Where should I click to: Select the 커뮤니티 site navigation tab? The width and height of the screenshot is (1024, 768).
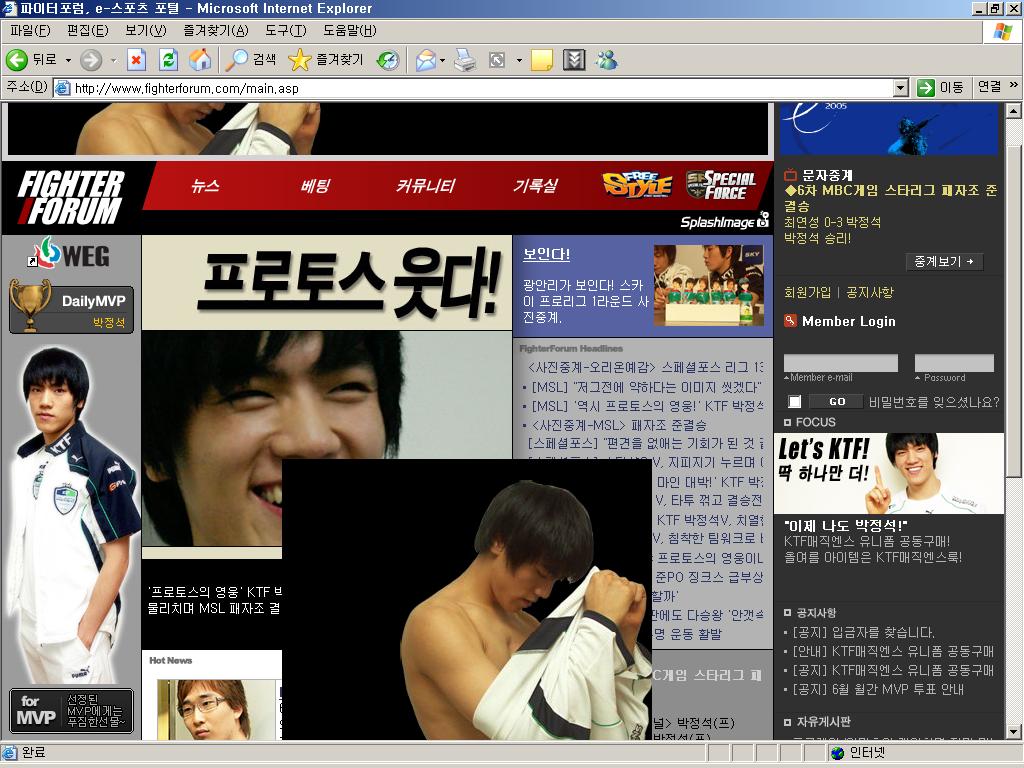tap(425, 186)
